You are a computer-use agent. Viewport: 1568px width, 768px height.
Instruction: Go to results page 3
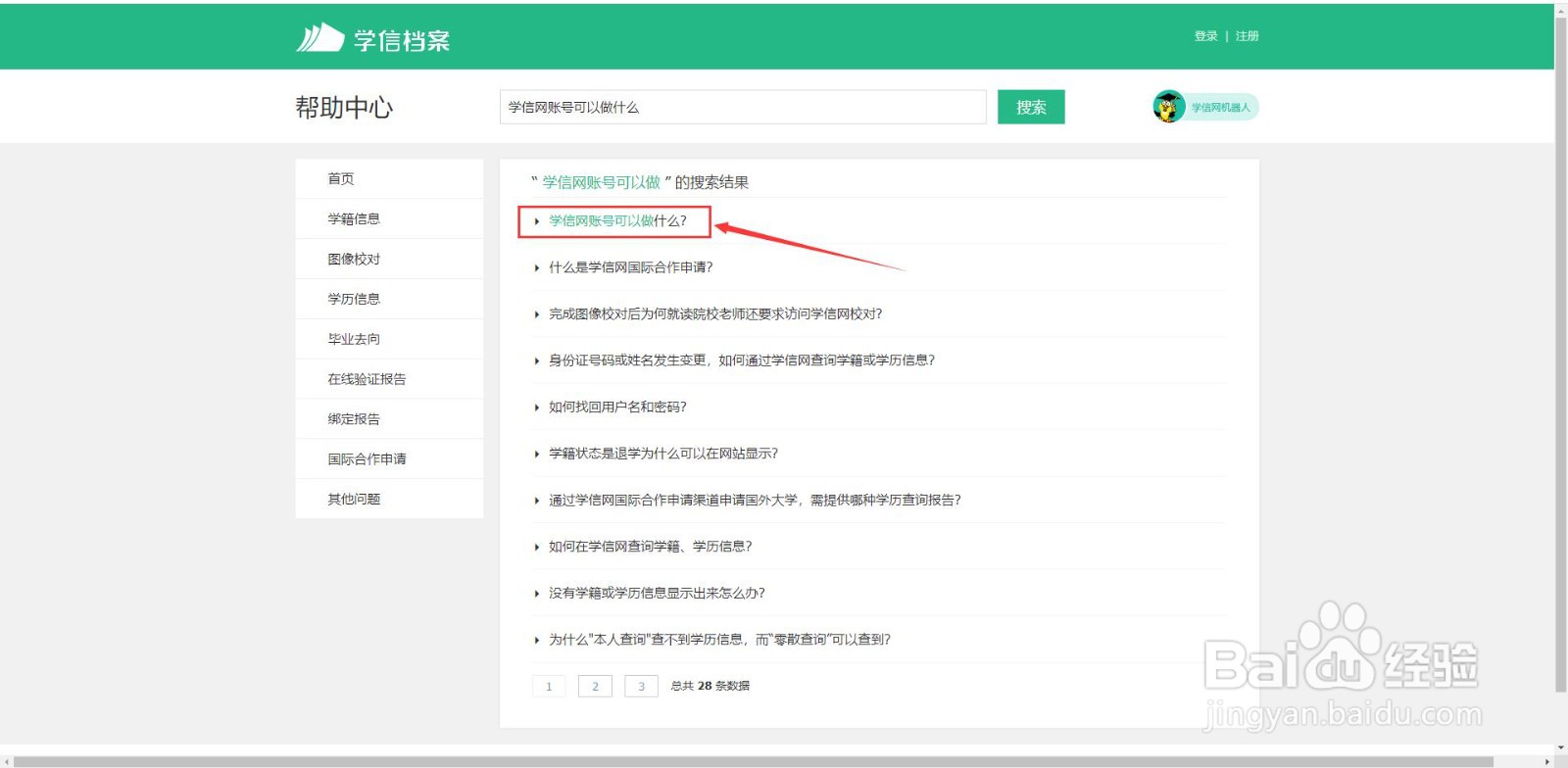641,686
